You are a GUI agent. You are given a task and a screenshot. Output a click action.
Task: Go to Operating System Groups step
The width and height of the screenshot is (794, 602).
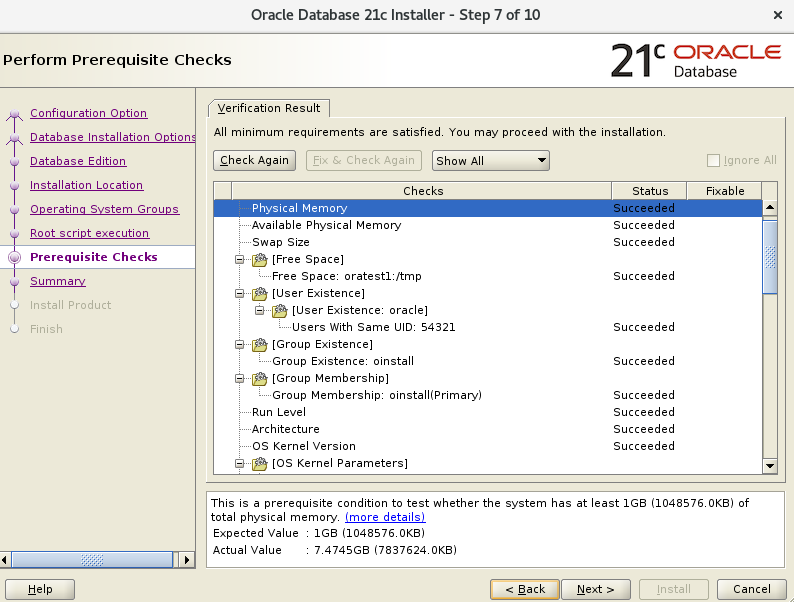click(x=104, y=209)
